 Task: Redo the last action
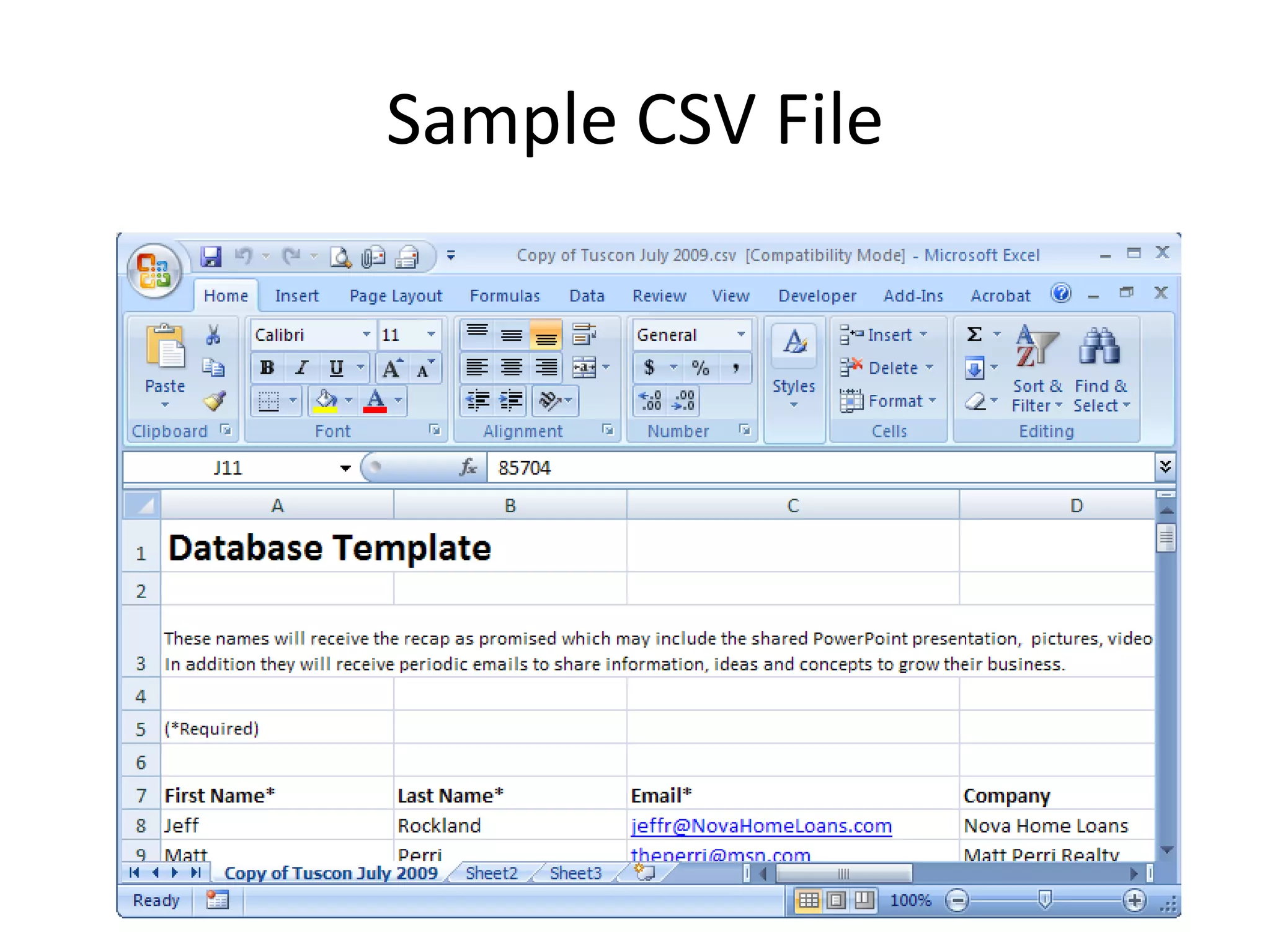(x=291, y=255)
